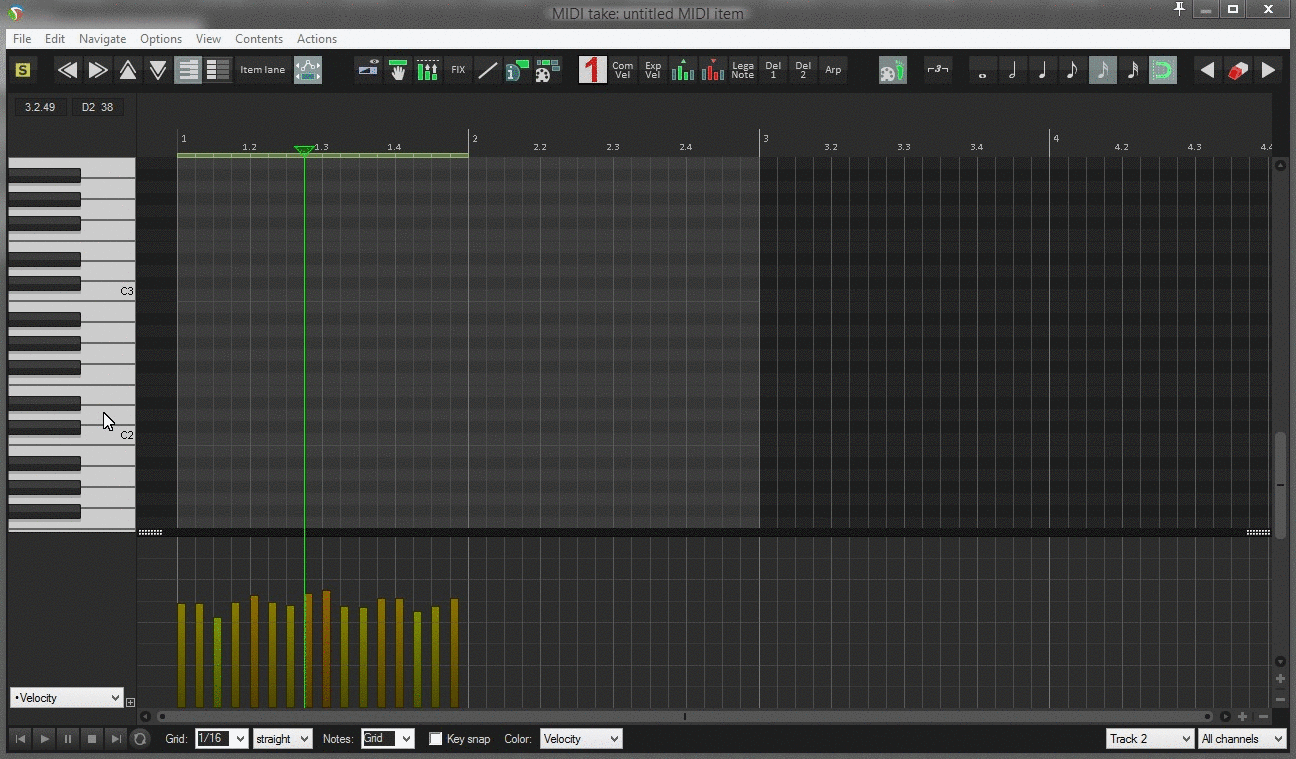Click the Lega Note button

743,70
